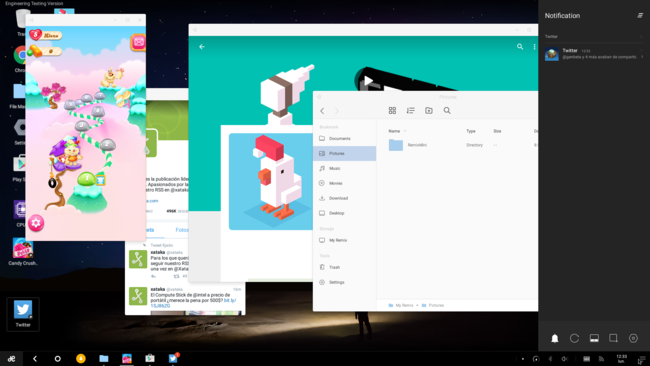650x366 pixels.
Task: Reply to the pinned xataka tweet
Action: pos(153,276)
